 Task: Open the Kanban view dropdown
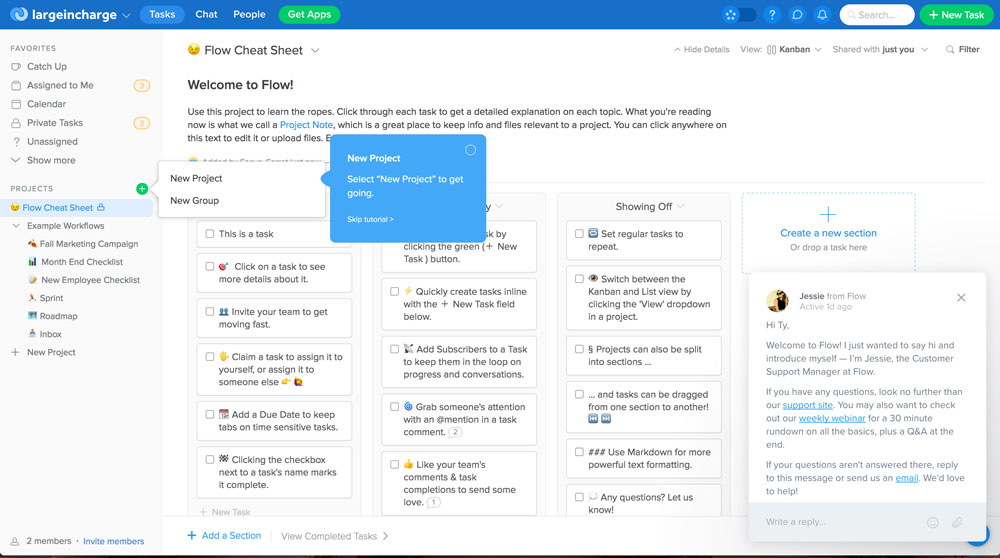click(x=818, y=50)
